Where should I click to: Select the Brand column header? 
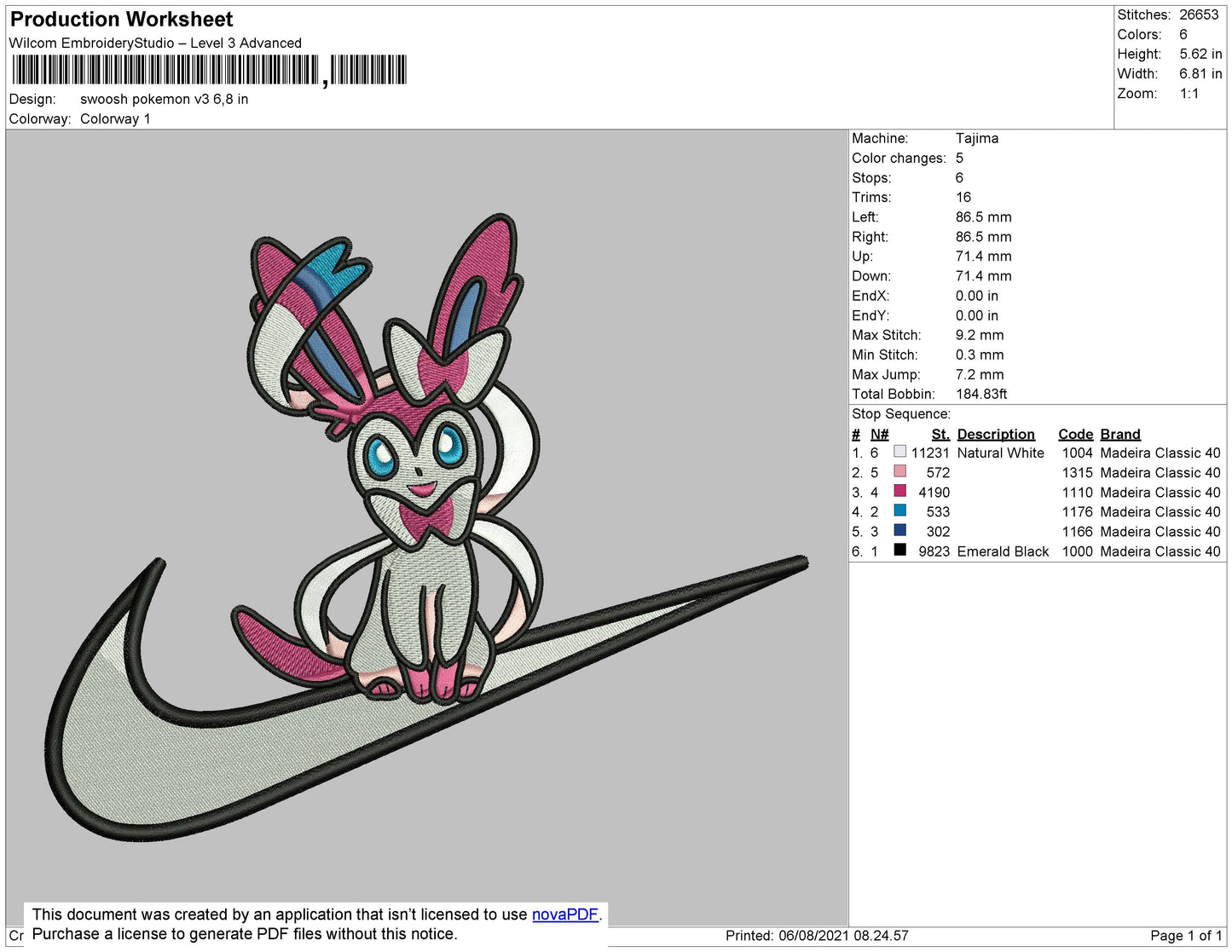pos(1119,434)
